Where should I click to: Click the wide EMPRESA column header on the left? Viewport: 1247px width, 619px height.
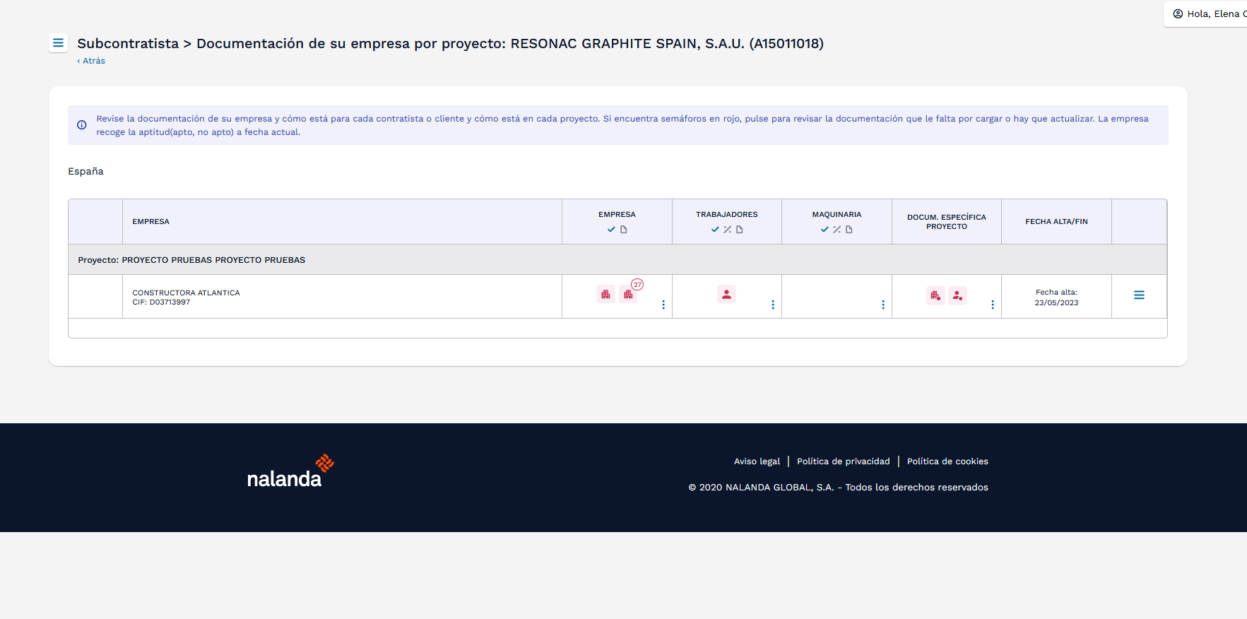342,222
